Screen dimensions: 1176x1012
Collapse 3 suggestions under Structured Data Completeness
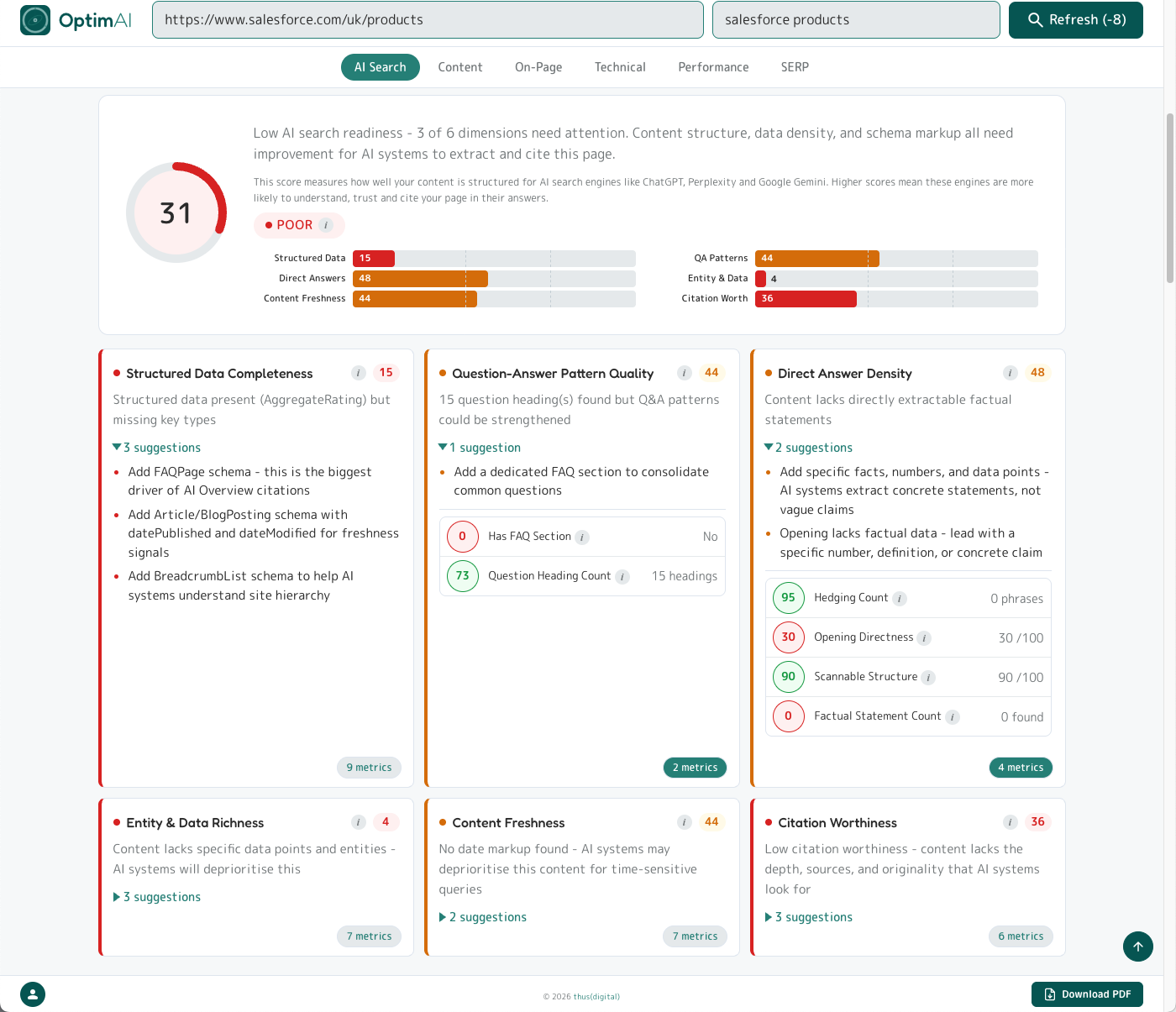(157, 448)
